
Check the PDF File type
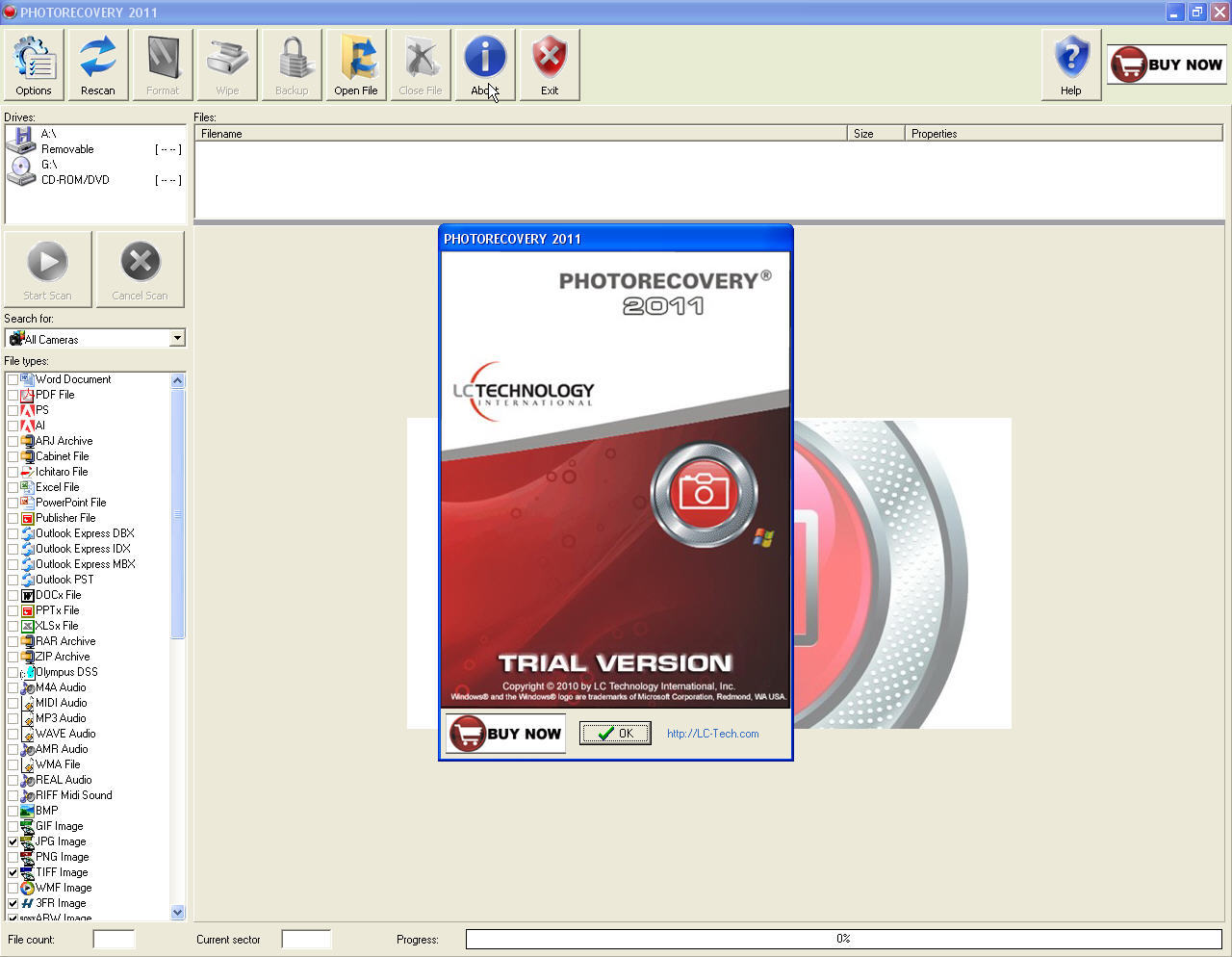pos(13,395)
